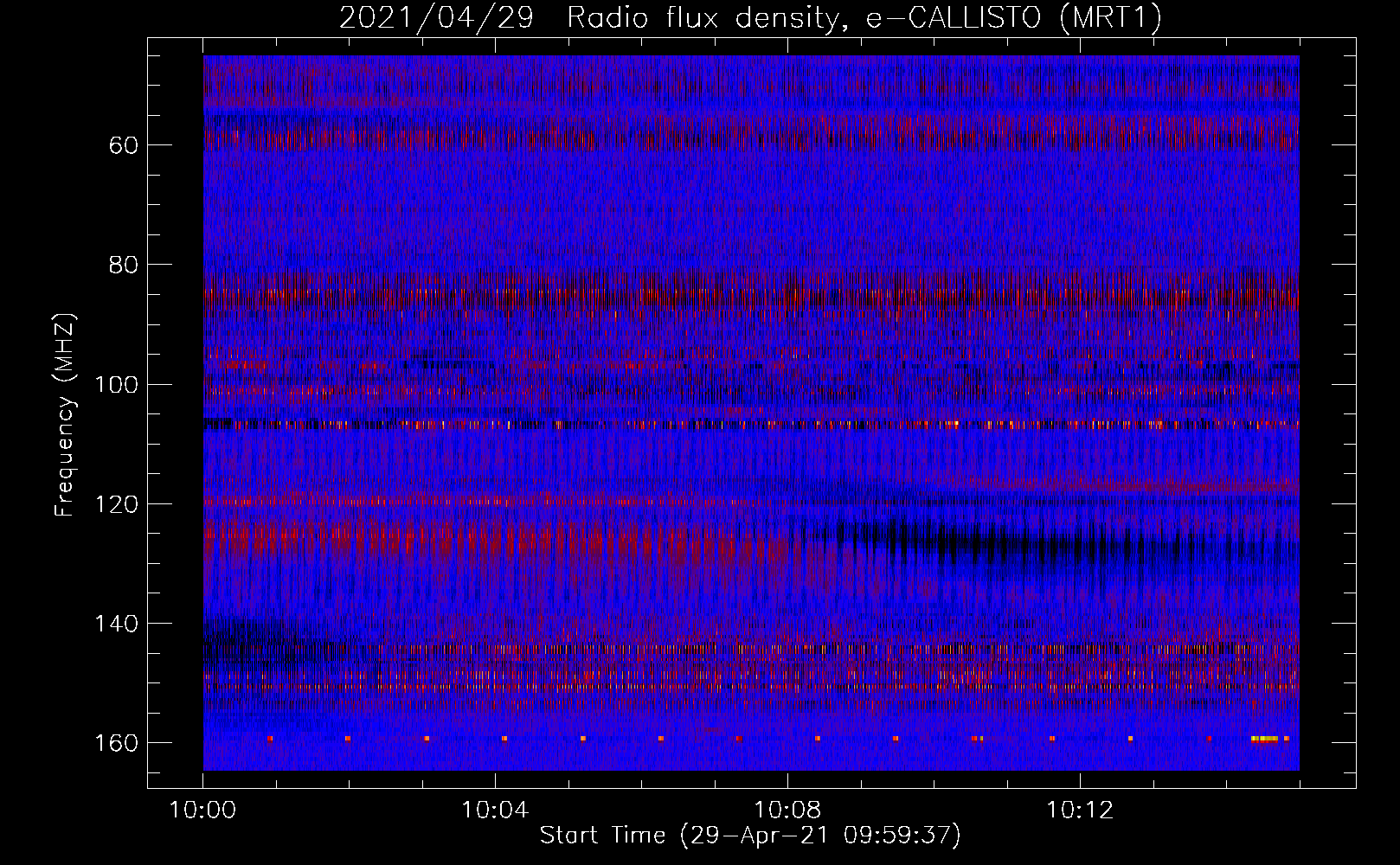Click the plot title '2021/04/29 Radio flux density'

tap(589, 18)
